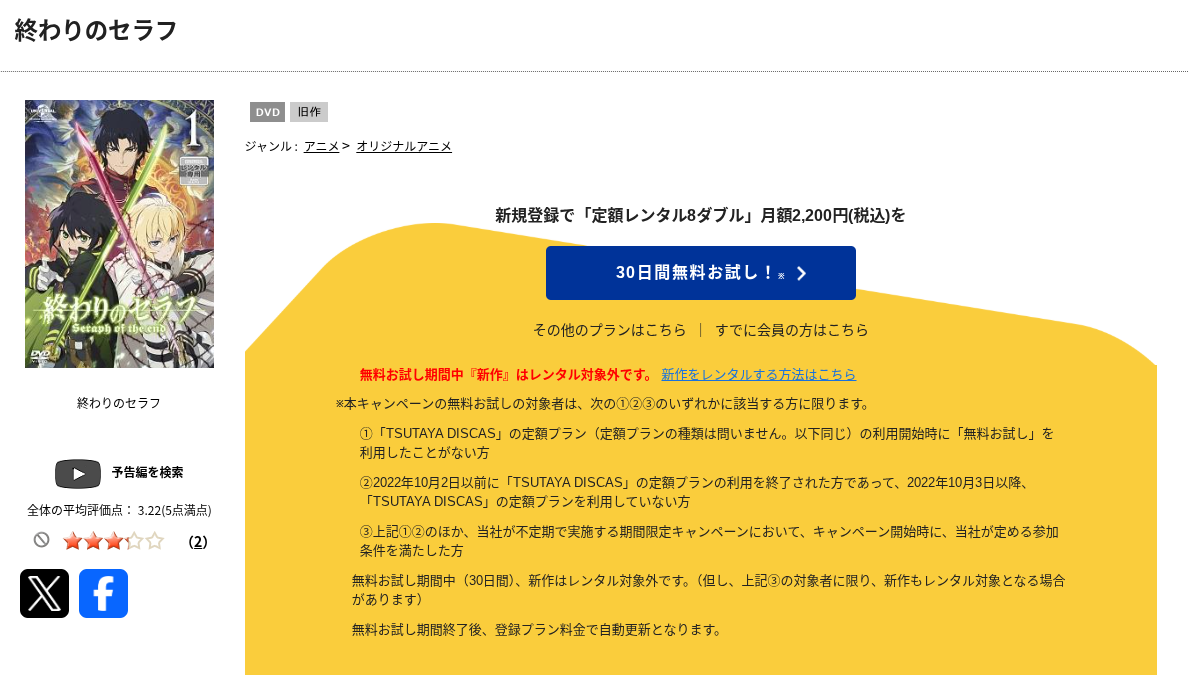Open すでに会員の方はこちら link
The image size is (1188, 684).
coord(792,330)
